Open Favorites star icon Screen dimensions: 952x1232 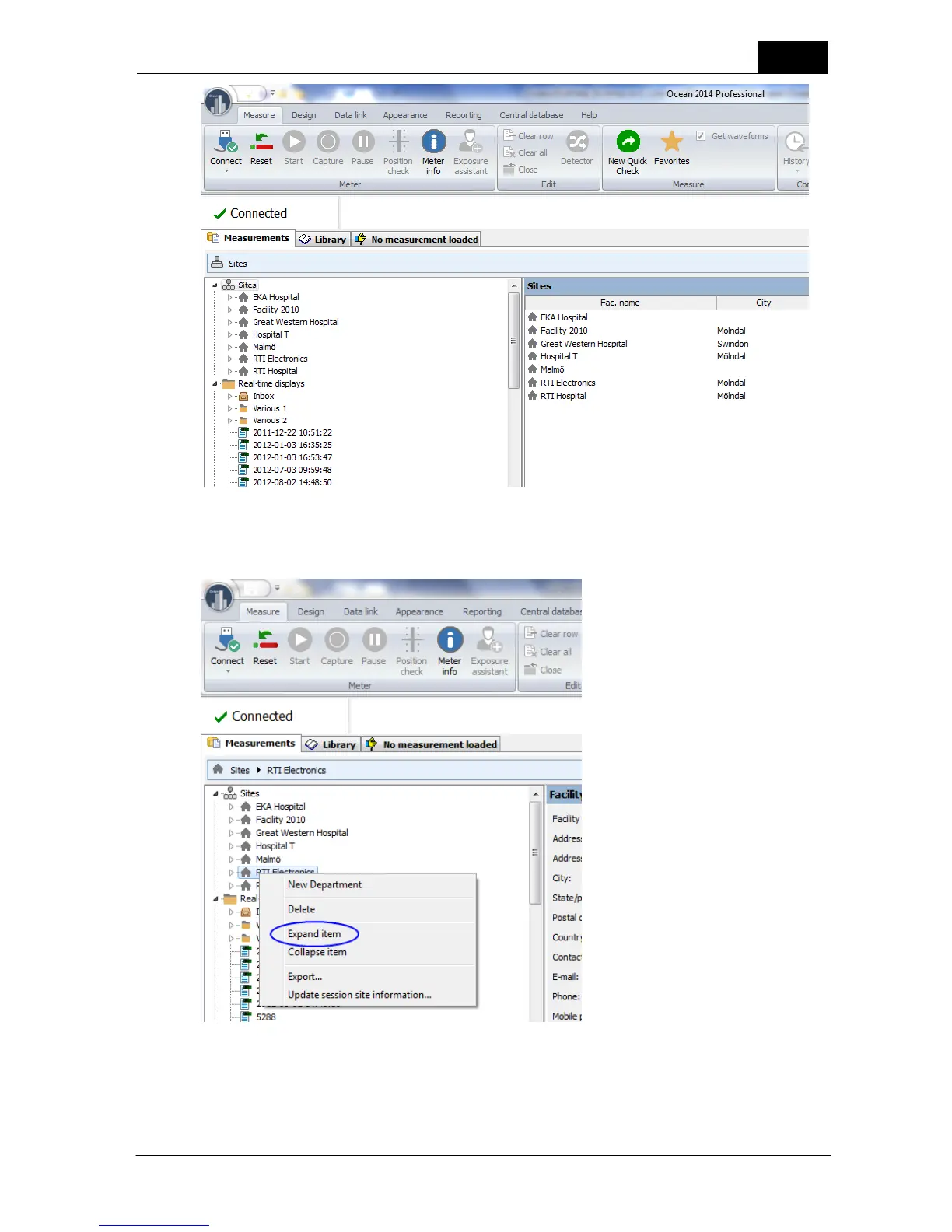click(x=671, y=142)
